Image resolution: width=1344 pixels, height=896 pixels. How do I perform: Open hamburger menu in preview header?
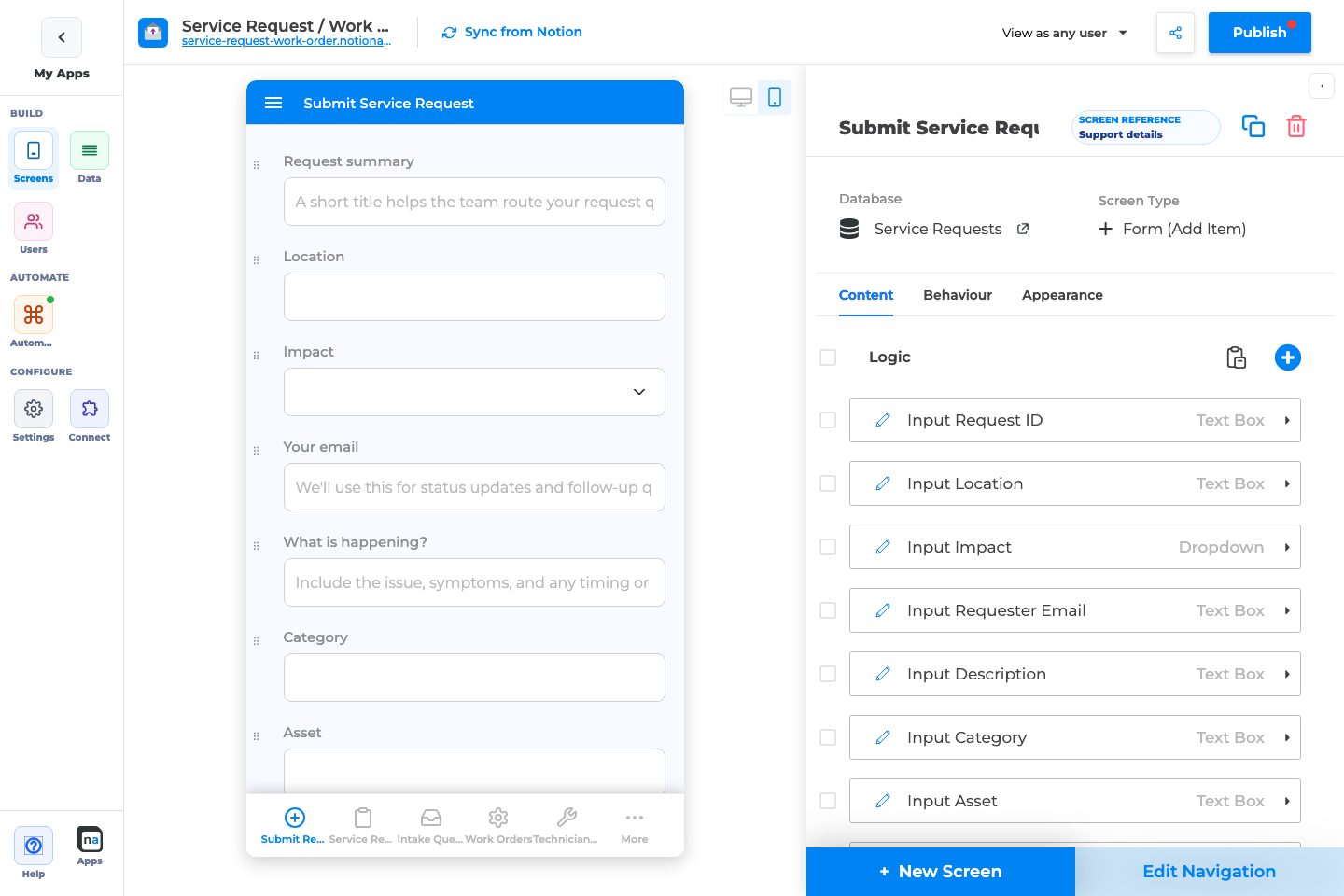[273, 103]
